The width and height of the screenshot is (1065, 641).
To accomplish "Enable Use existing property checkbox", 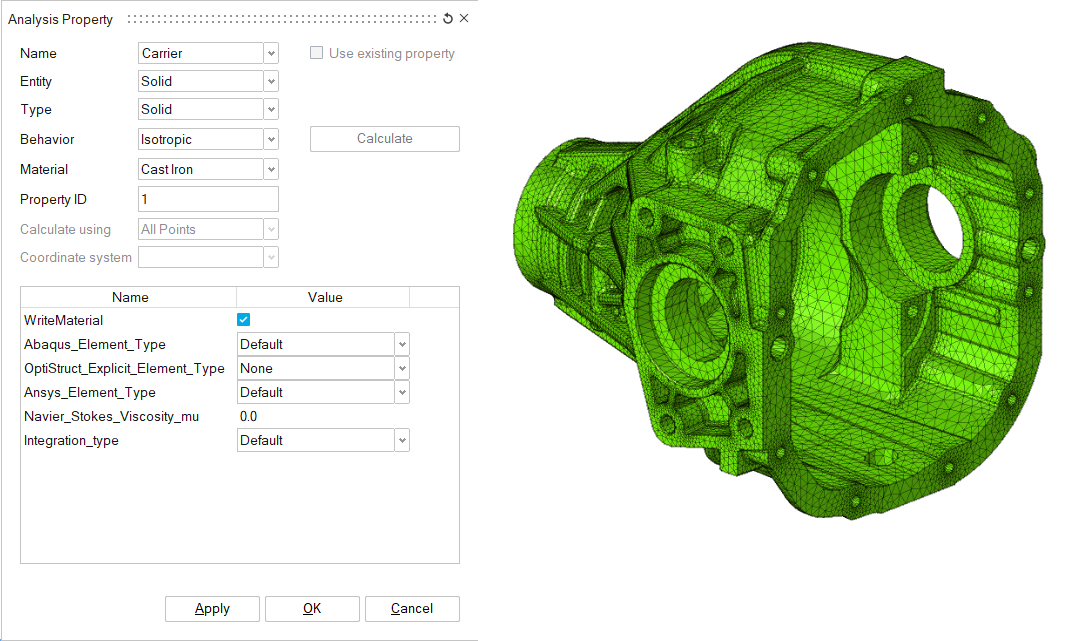I will pyautogui.click(x=317, y=53).
